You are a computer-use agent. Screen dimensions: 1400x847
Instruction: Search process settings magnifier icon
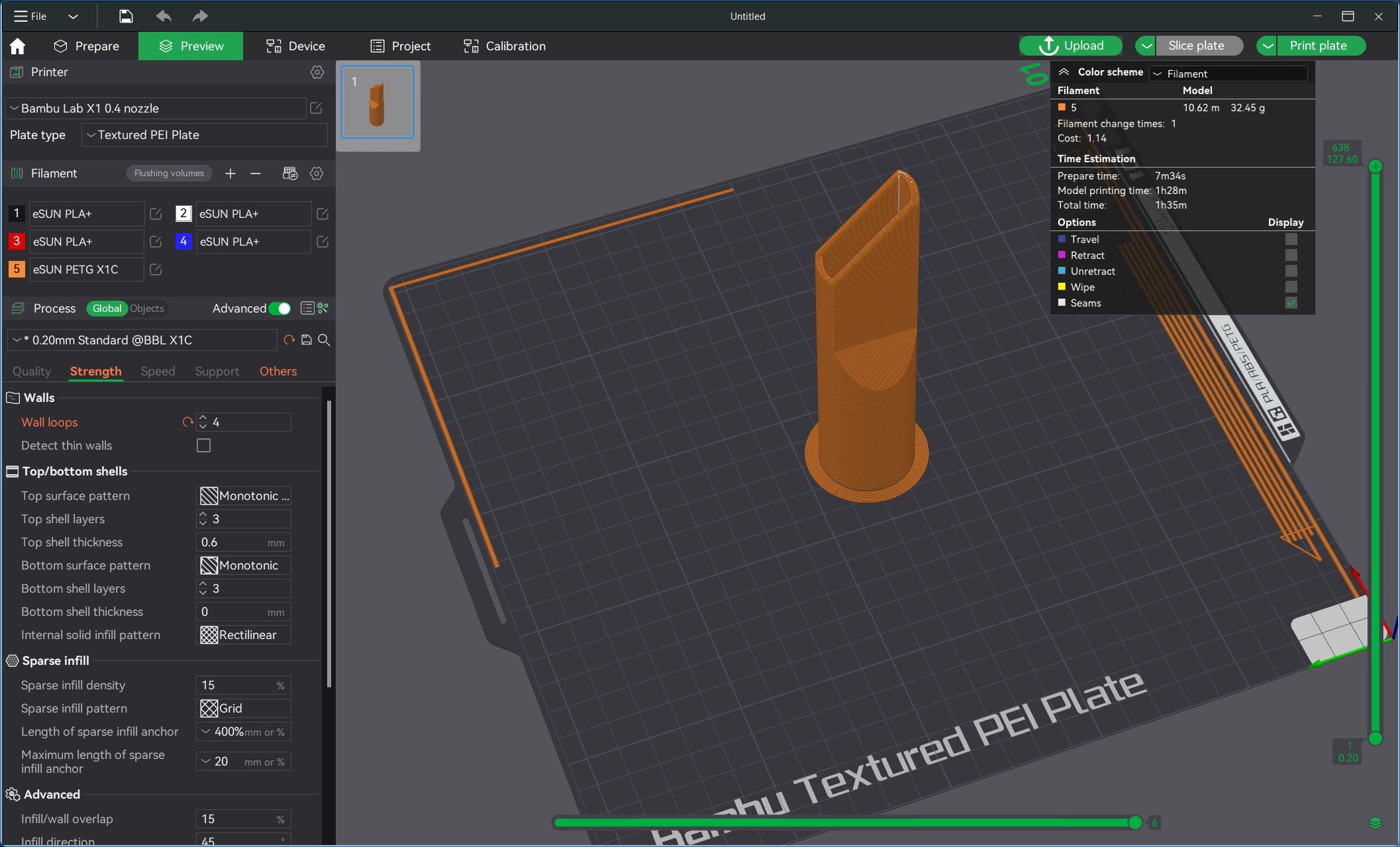click(324, 340)
